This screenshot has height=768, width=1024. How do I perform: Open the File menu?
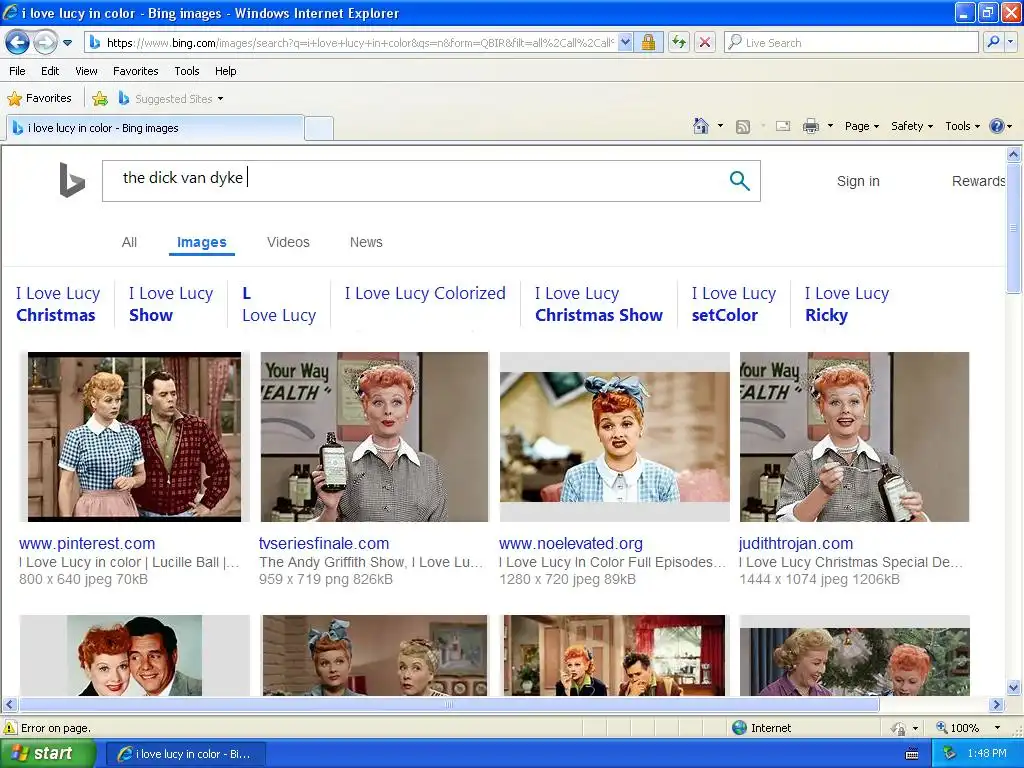(x=18, y=71)
